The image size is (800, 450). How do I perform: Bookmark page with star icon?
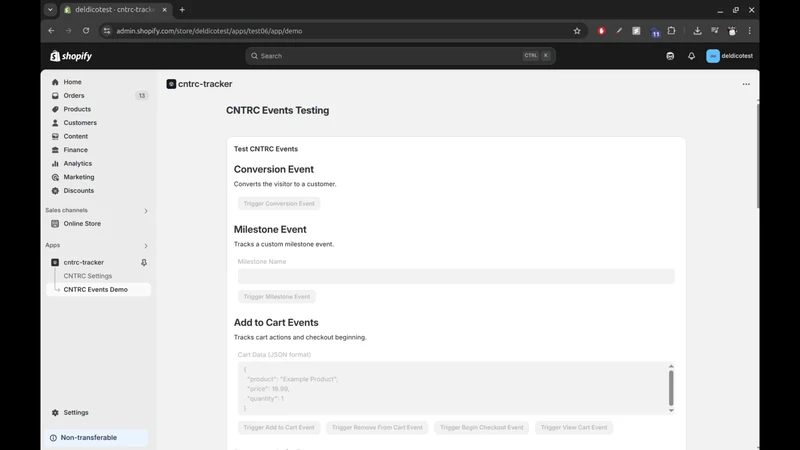tap(577, 31)
